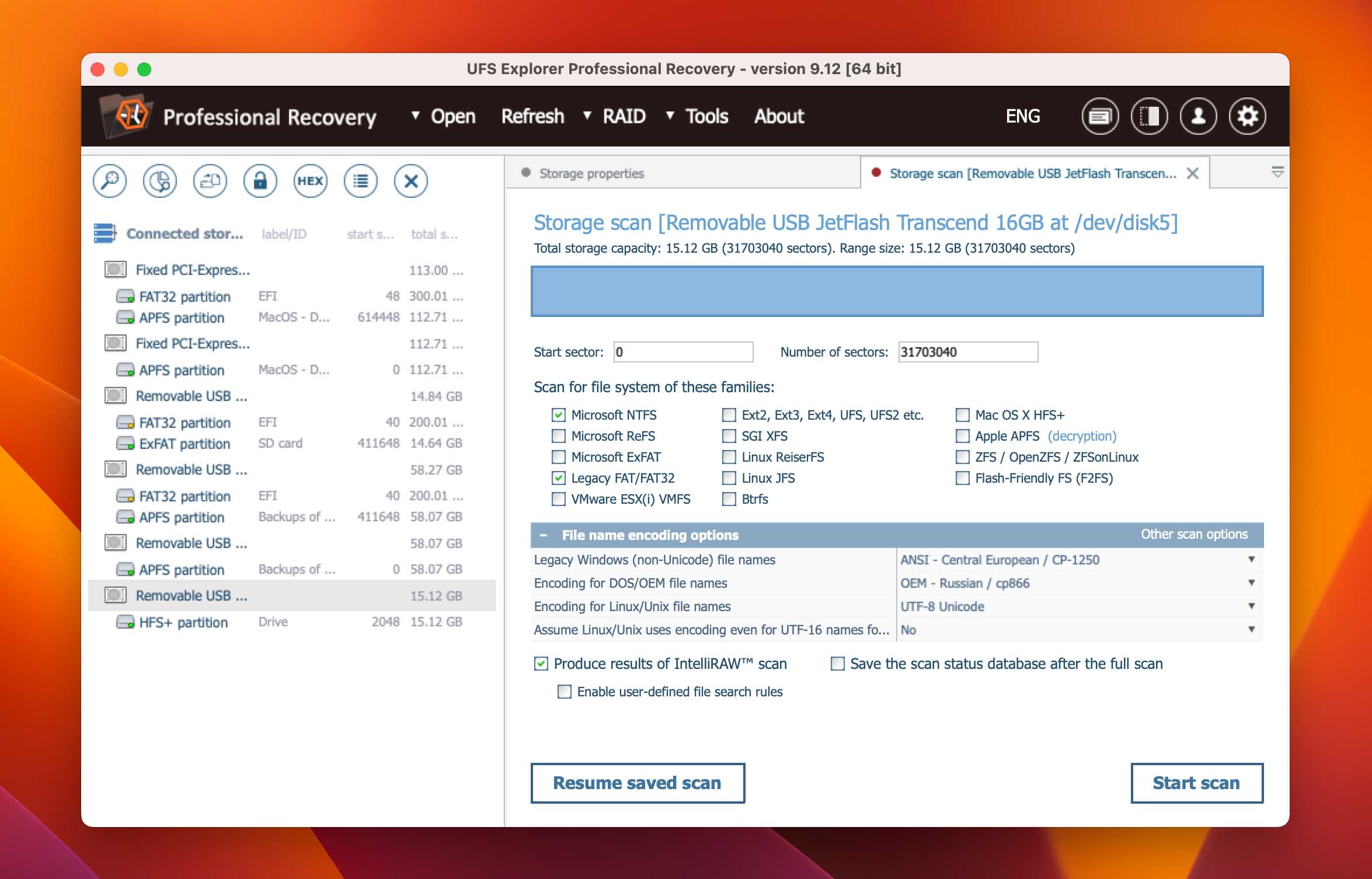Switch to Other scan options
1372x879 pixels.
(1194, 534)
